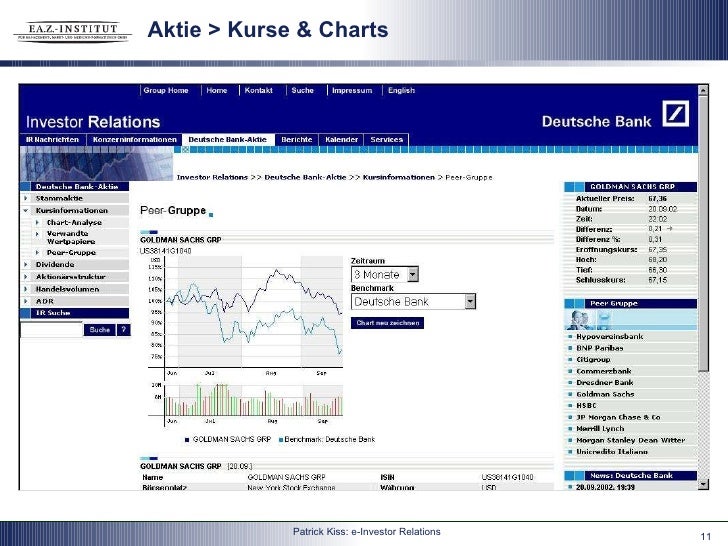Open Dresdner Bank in peer list
Image resolution: width=728 pixels, height=546 pixels.
coord(604,383)
